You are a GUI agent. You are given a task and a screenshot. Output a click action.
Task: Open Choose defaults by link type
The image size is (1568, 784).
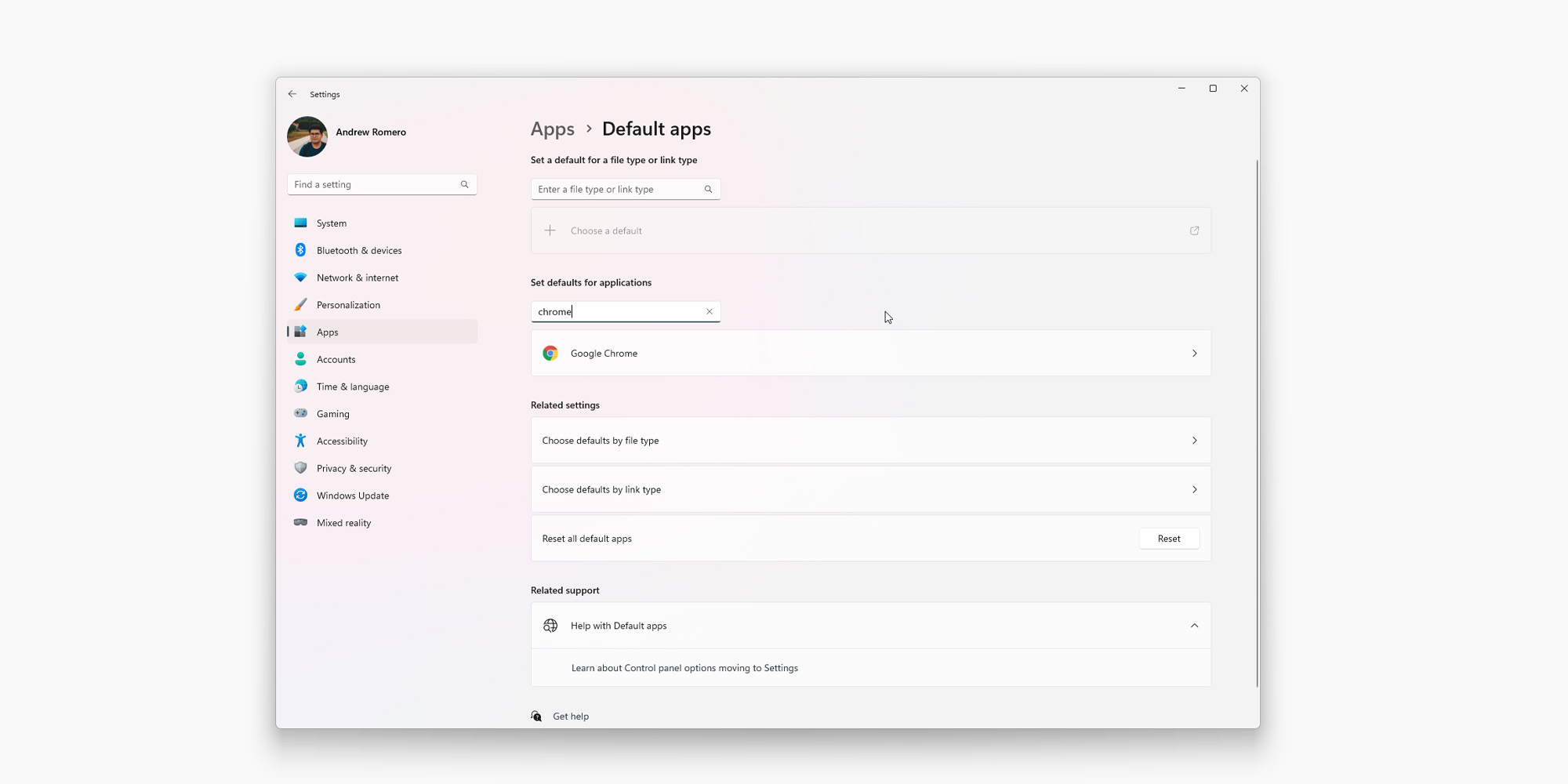coord(870,490)
